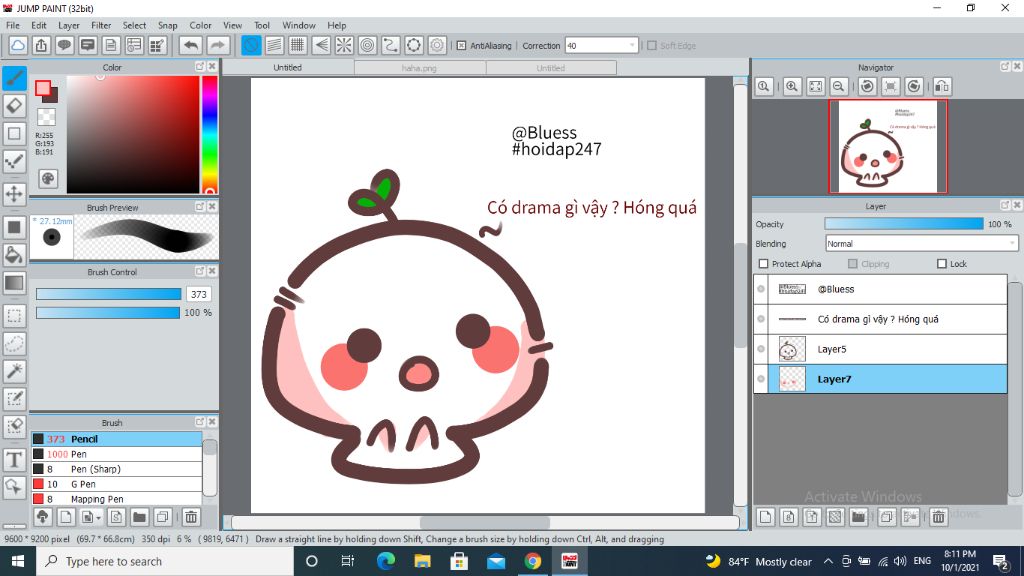Click the transparent color swatch
1024x576 pixels.
(x=46, y=118)
